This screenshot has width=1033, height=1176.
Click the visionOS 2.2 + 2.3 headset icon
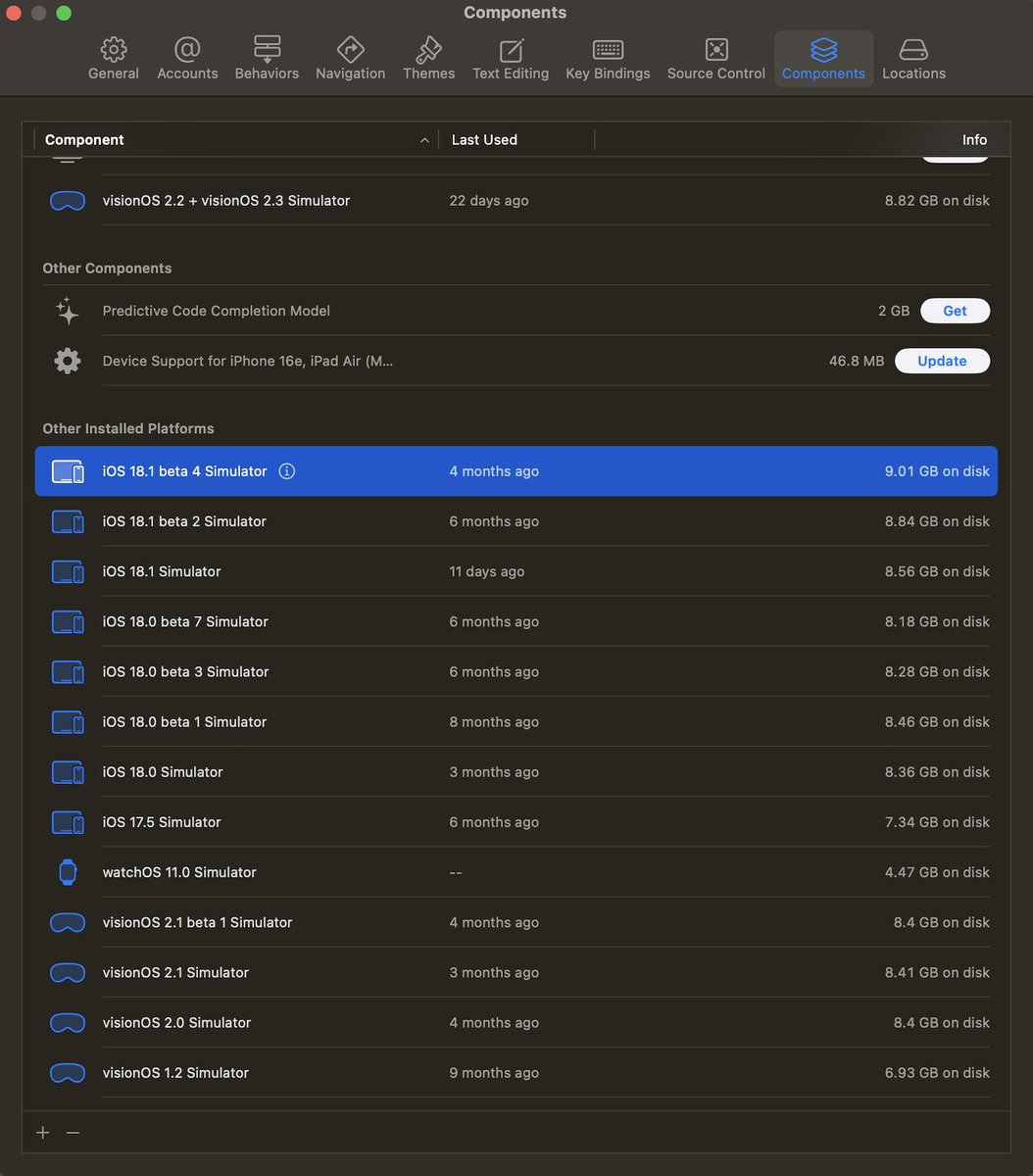pyautogui.click(x=68, y=201)
